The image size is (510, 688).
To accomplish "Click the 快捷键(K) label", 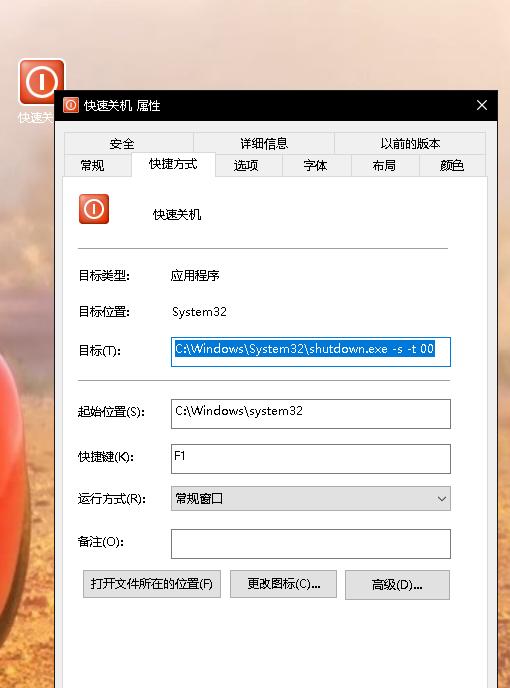I will (106, 457).
